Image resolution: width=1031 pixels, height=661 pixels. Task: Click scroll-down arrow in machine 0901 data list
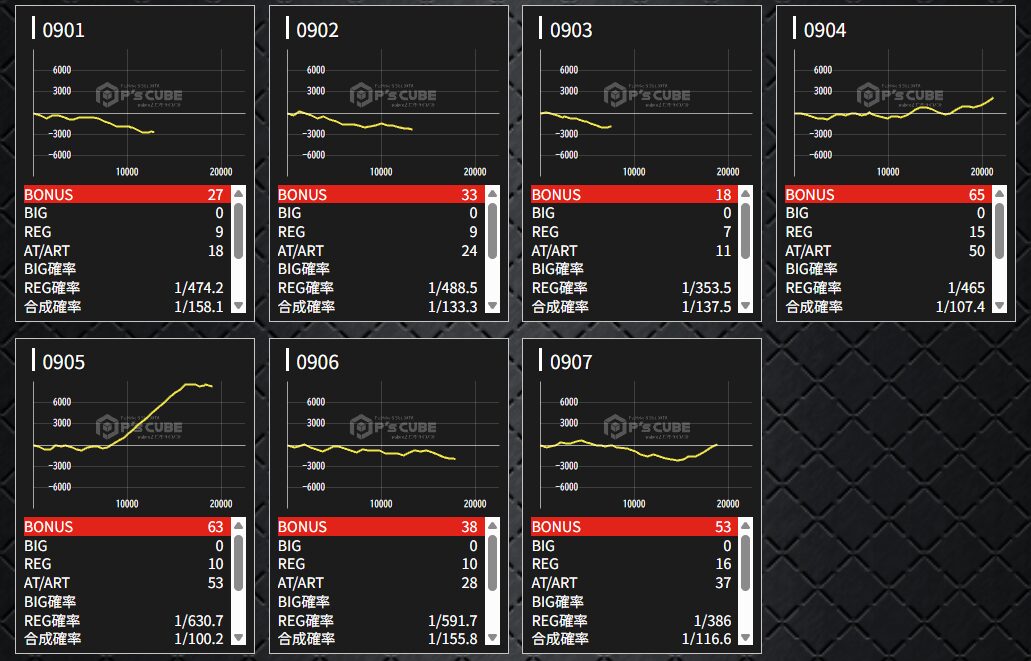pyautogui.click(x=239, y=306)
